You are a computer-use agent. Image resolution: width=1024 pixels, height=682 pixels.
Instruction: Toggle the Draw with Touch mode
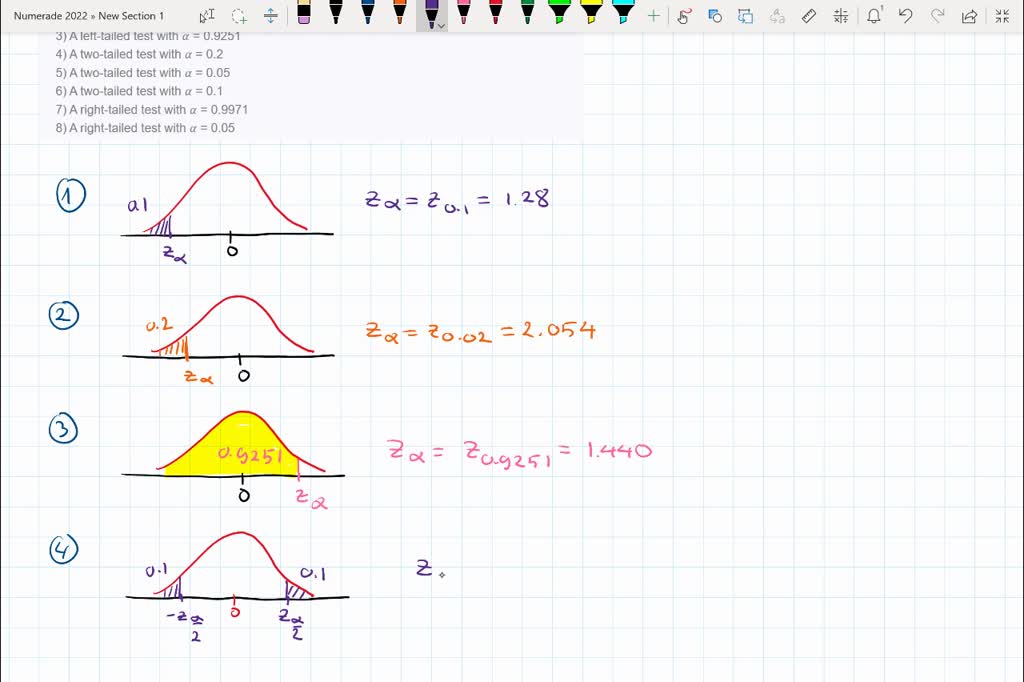tap(685, 15)
